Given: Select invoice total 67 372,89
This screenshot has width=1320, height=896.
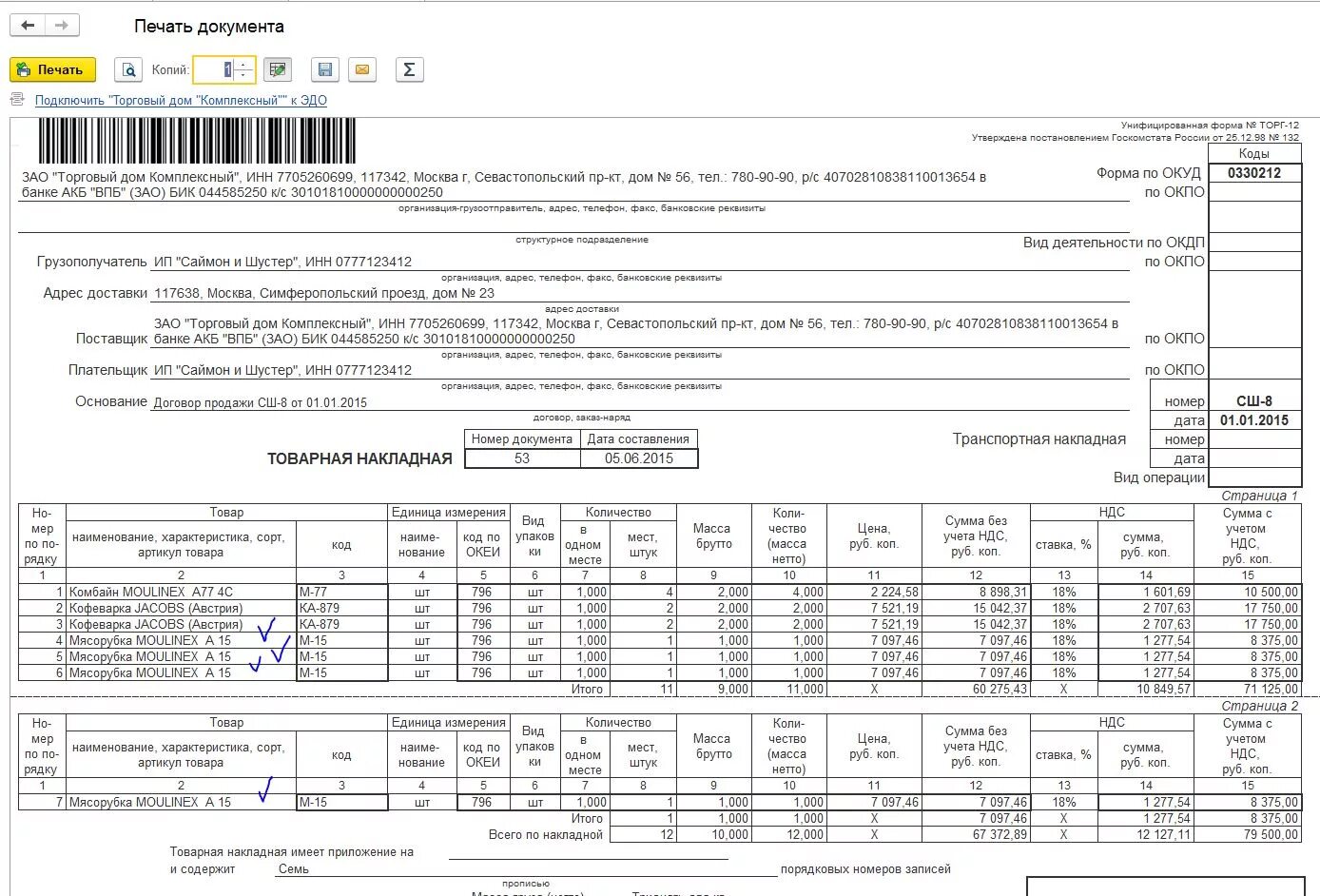Looking at the screenshot, I should (976, 834).
